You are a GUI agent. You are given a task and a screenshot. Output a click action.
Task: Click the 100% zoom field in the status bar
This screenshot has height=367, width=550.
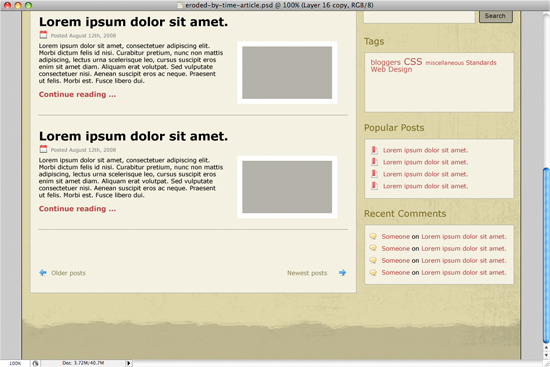pyautogui.click(x=15, y=363)
